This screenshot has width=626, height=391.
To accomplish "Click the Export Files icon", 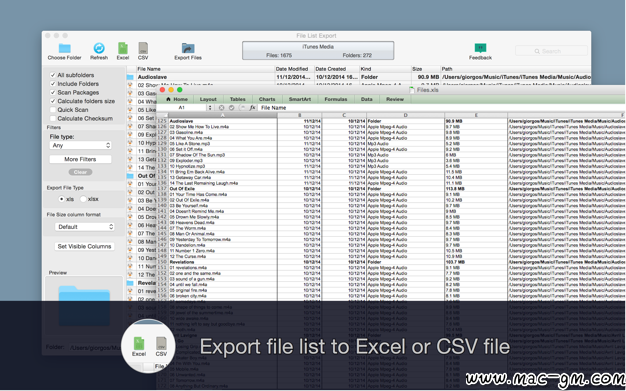I will click(x=188, y=48).
